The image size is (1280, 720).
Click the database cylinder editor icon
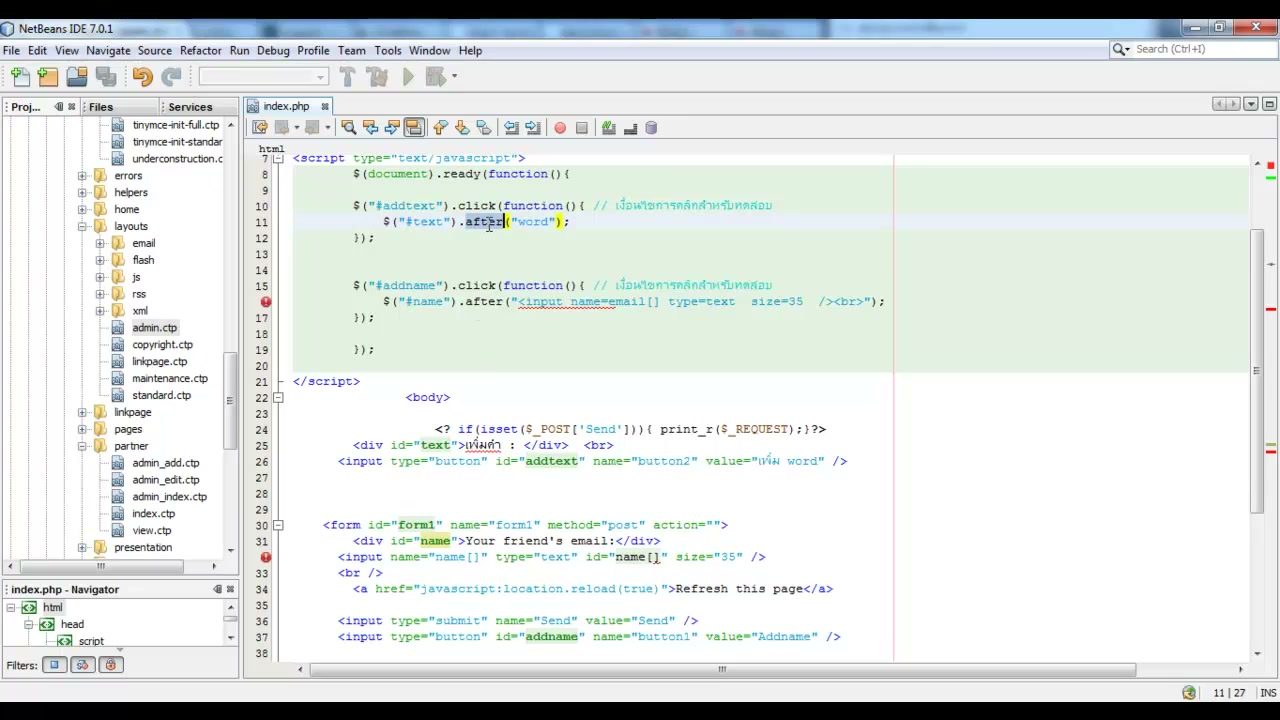coord(652,128)
